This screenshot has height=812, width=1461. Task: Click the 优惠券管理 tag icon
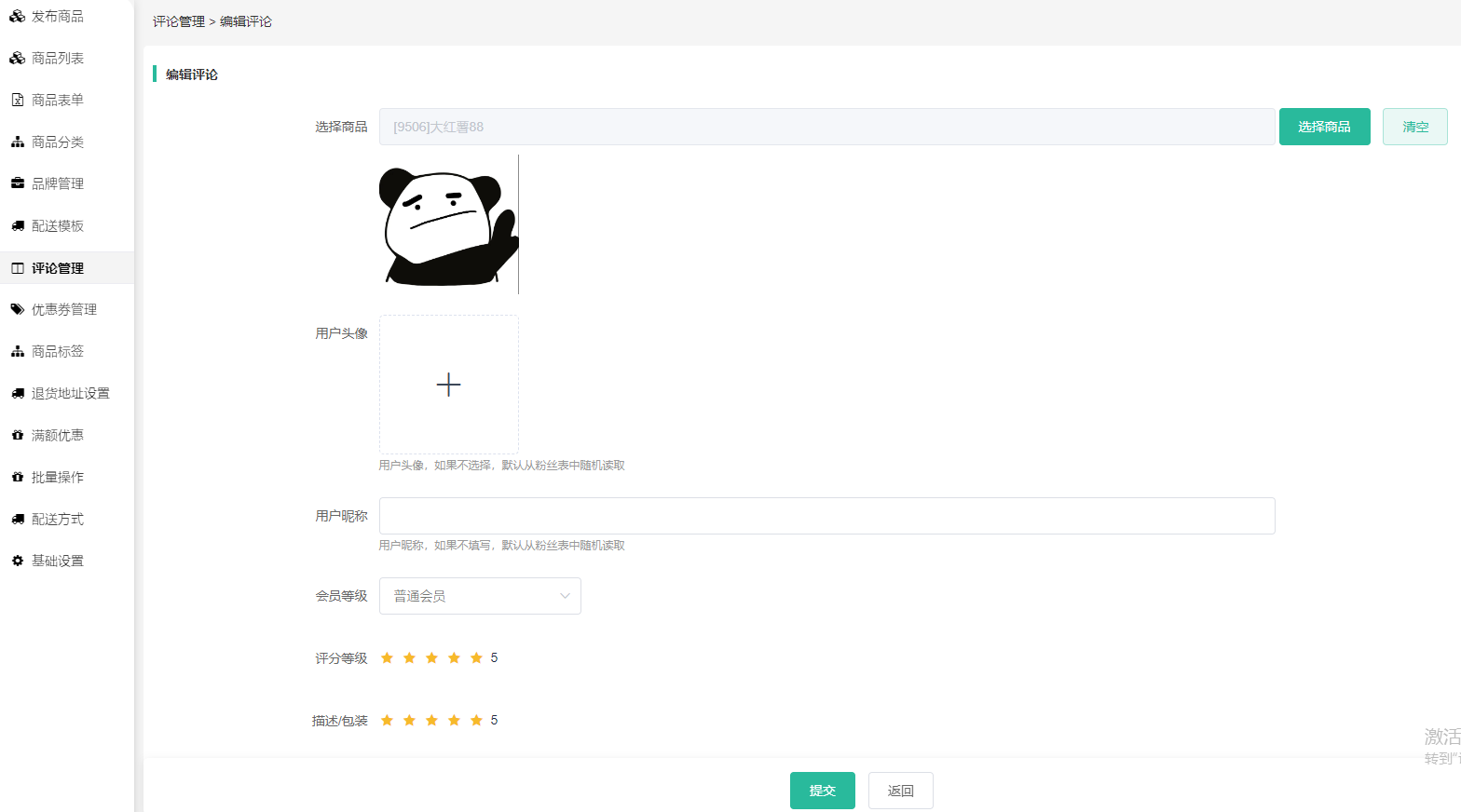17,309
